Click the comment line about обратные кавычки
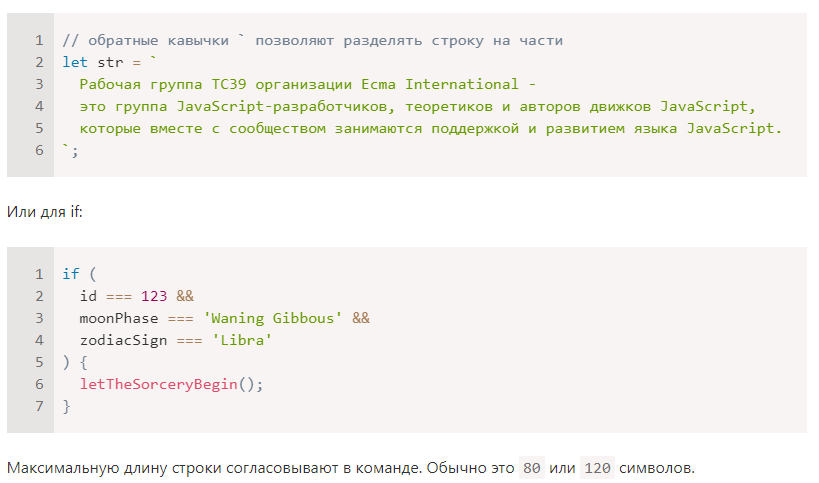This screenshot has width=819, height=483. tap(312, 41)
